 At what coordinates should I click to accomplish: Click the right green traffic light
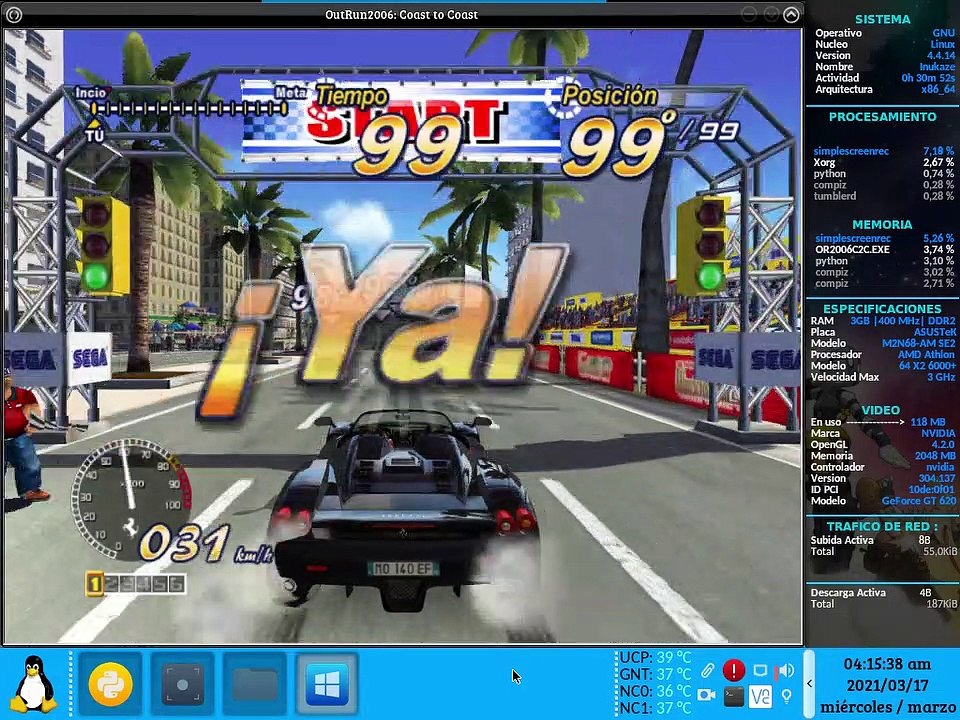(710, 277)
